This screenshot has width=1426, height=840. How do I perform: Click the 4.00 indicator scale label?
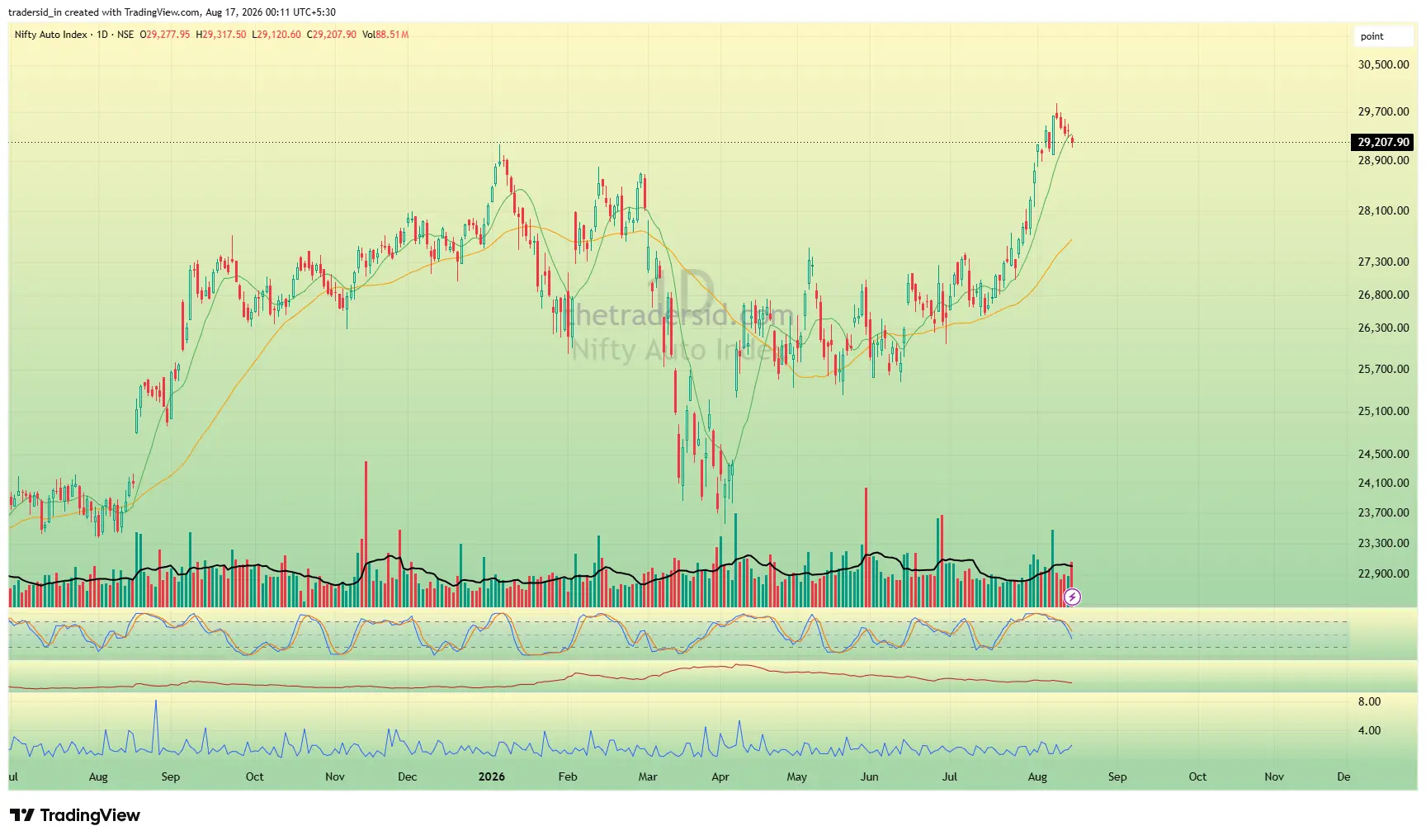(1369, 730)
